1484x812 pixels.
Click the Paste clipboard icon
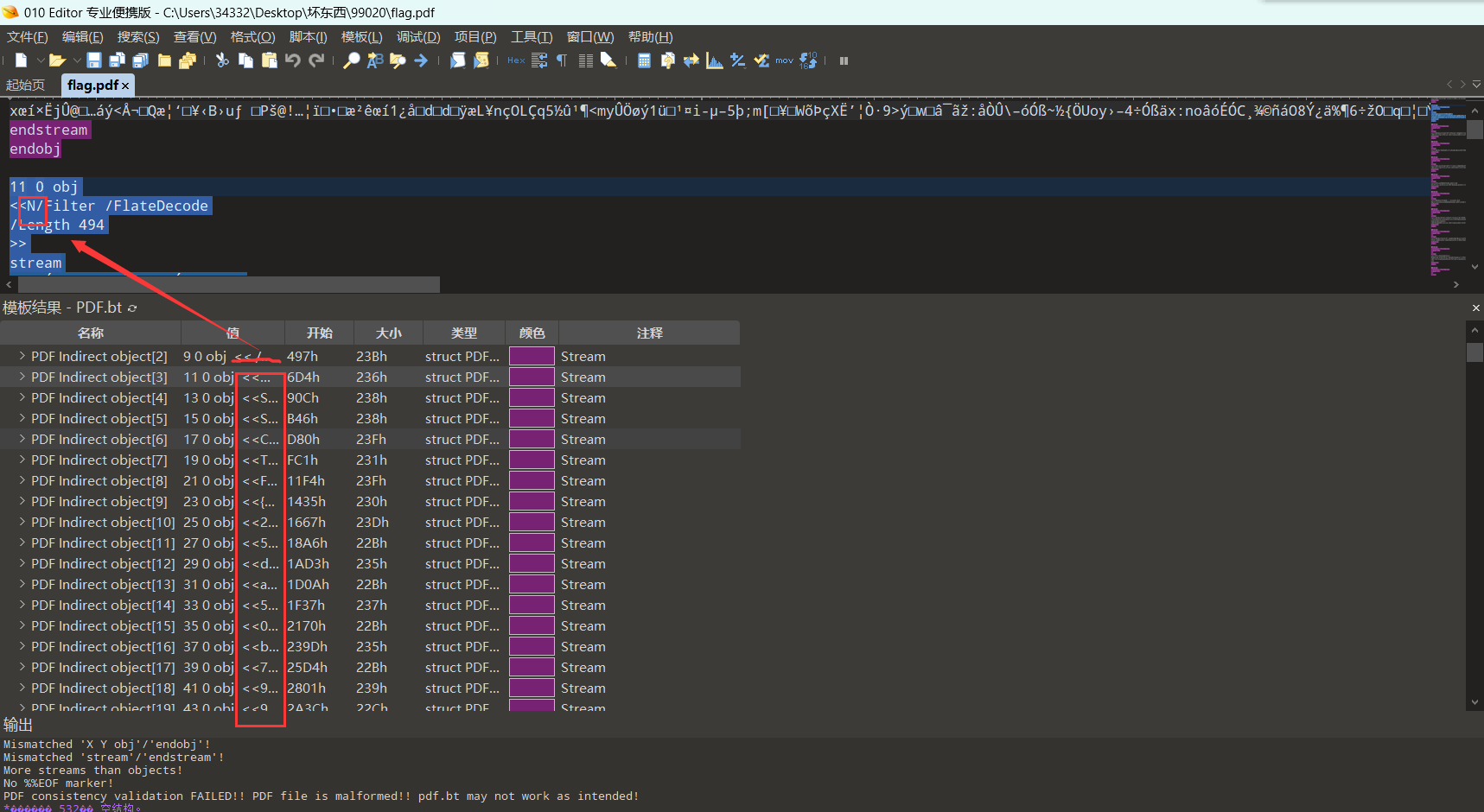(x=269, y=60)
